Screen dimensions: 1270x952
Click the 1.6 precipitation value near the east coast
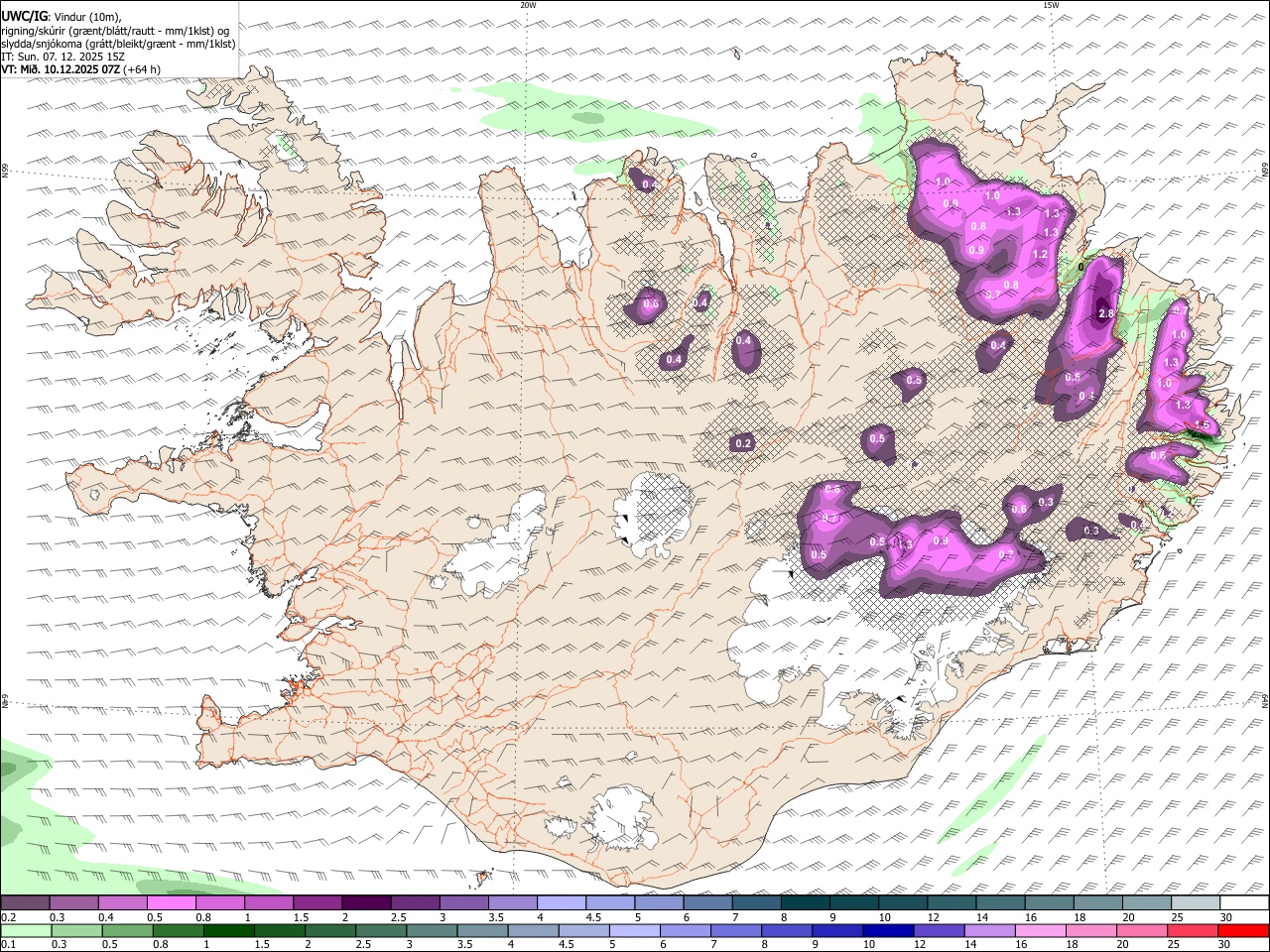point(1203,425)
